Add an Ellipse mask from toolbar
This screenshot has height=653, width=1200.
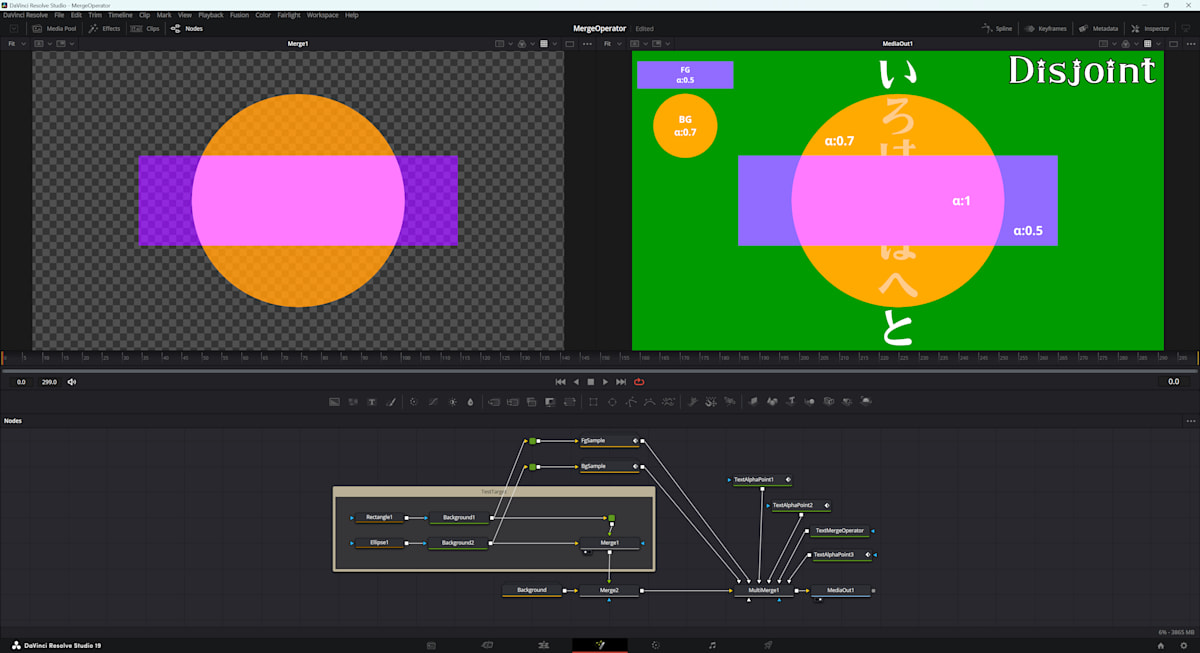tap(612, 401)
